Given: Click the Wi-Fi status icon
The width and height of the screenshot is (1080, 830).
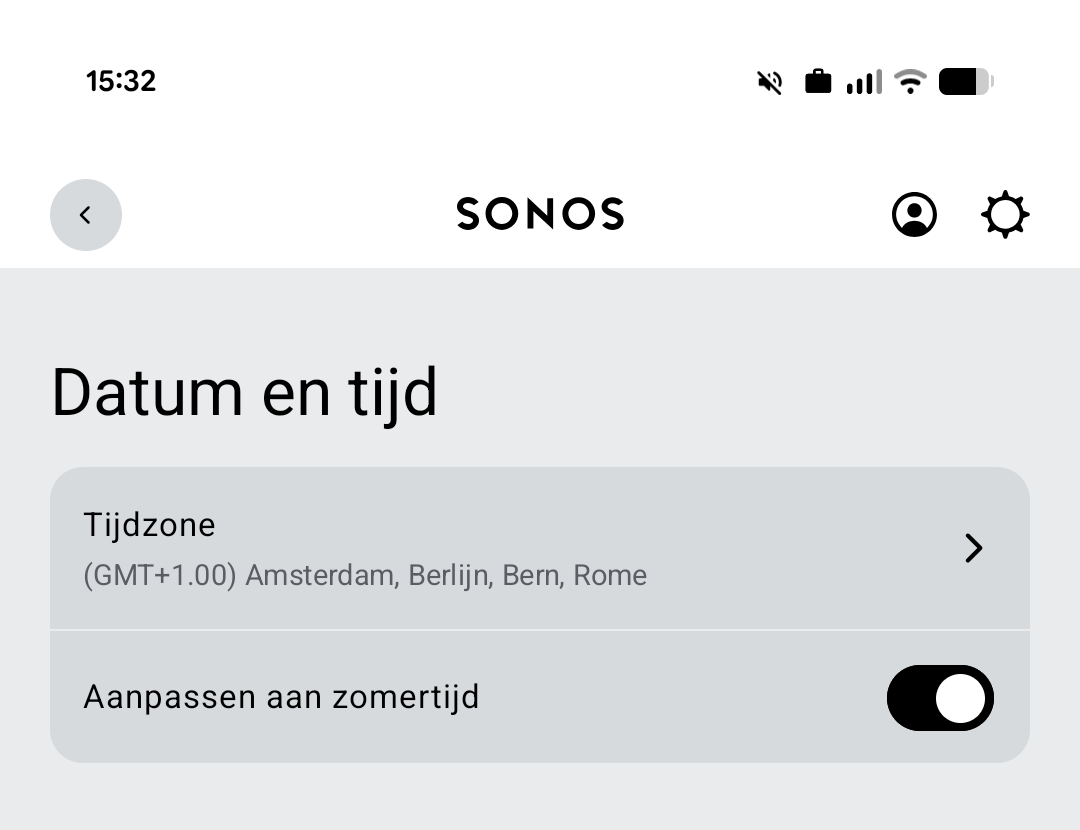Looking at the screenshot, I should (909, 81).
